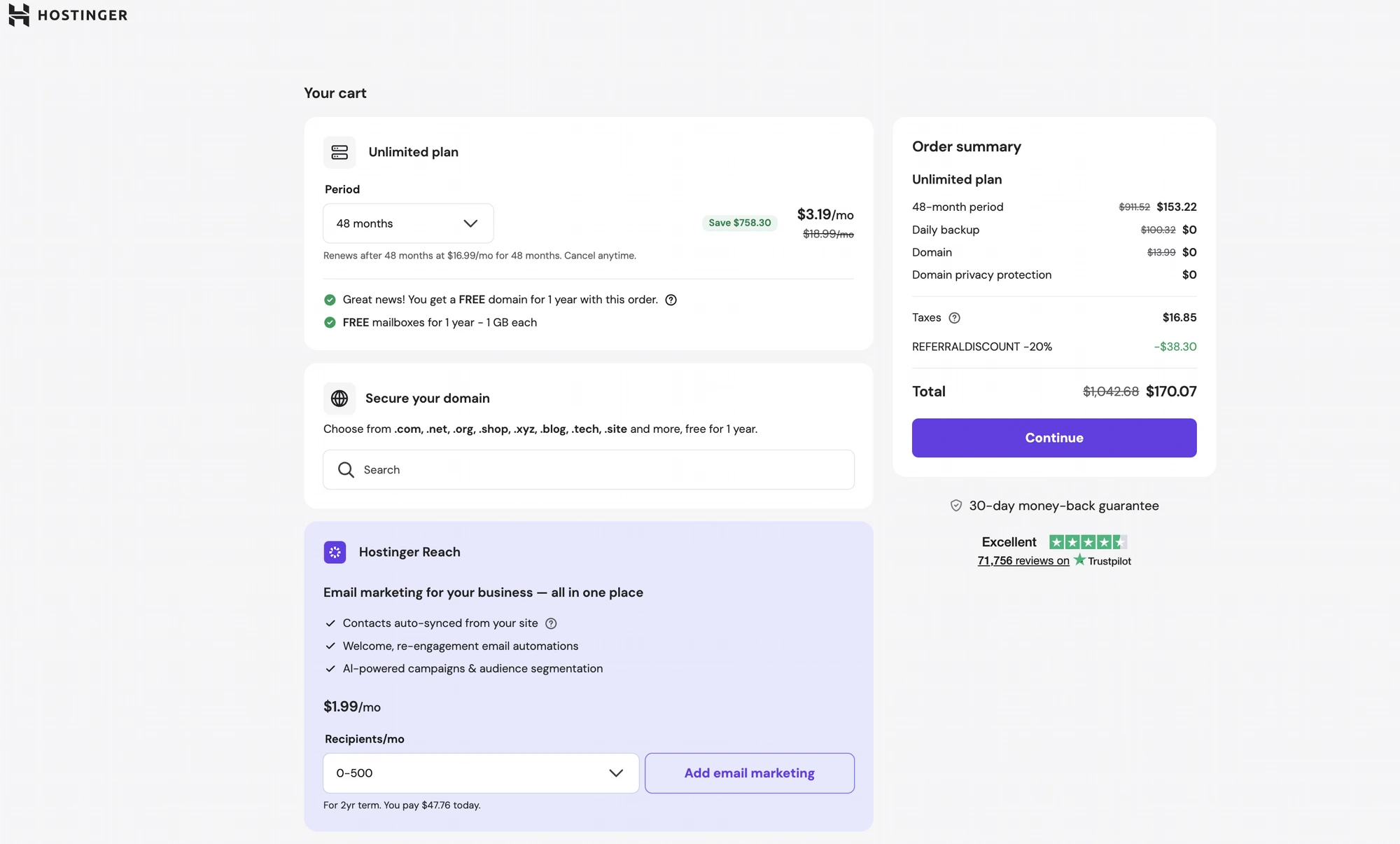Viewport: 1400px width, 844px height.
Task: Click the green check beside FREE domain news
Action: (330, 300)
